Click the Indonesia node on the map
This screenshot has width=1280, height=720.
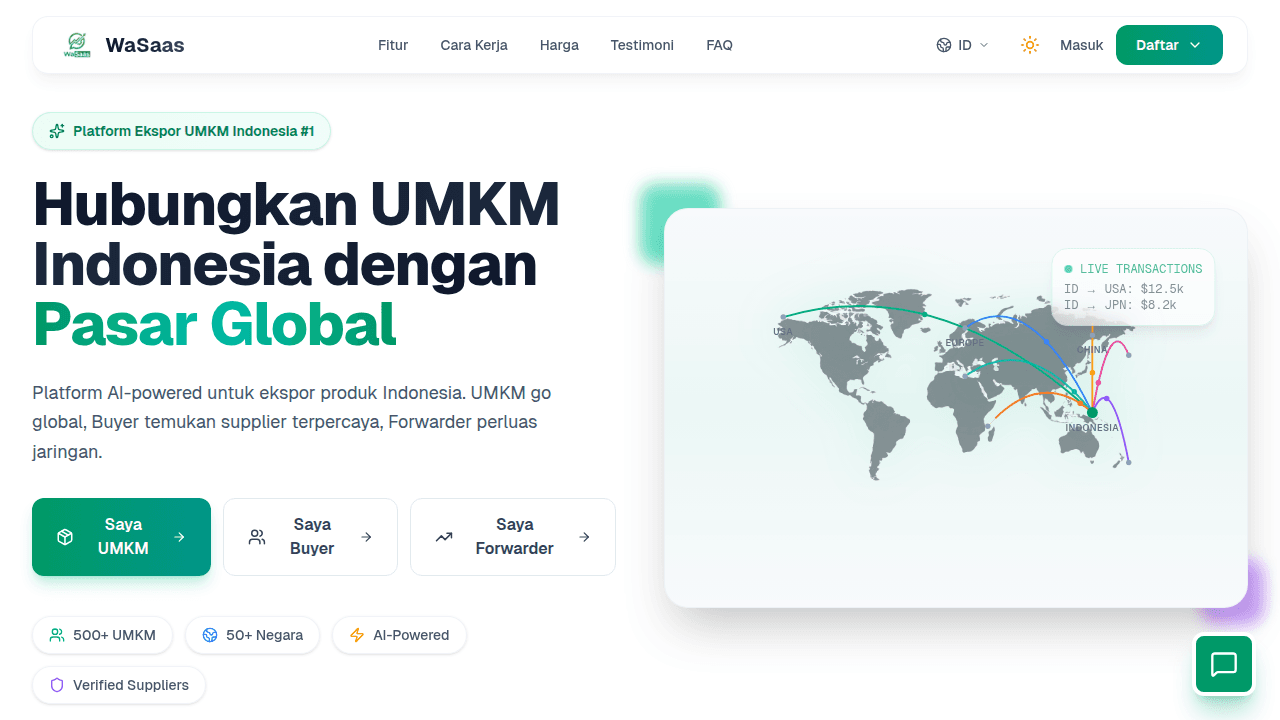point(1092,412)
